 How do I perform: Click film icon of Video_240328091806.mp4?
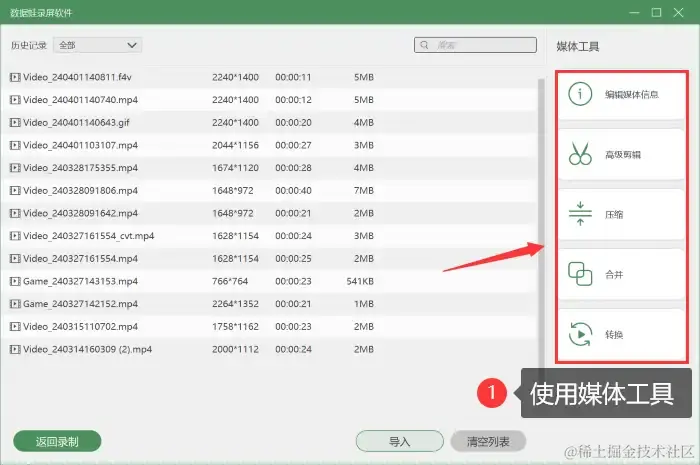pos(15,191)
